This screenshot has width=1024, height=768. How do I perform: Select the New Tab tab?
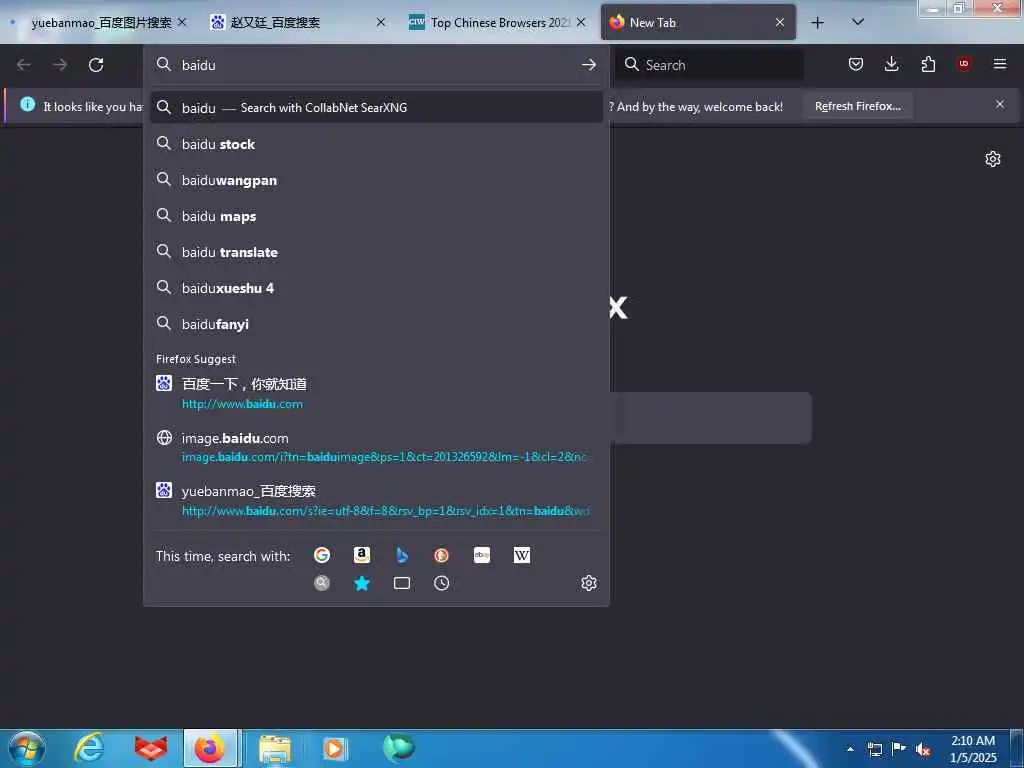point(697,22)
